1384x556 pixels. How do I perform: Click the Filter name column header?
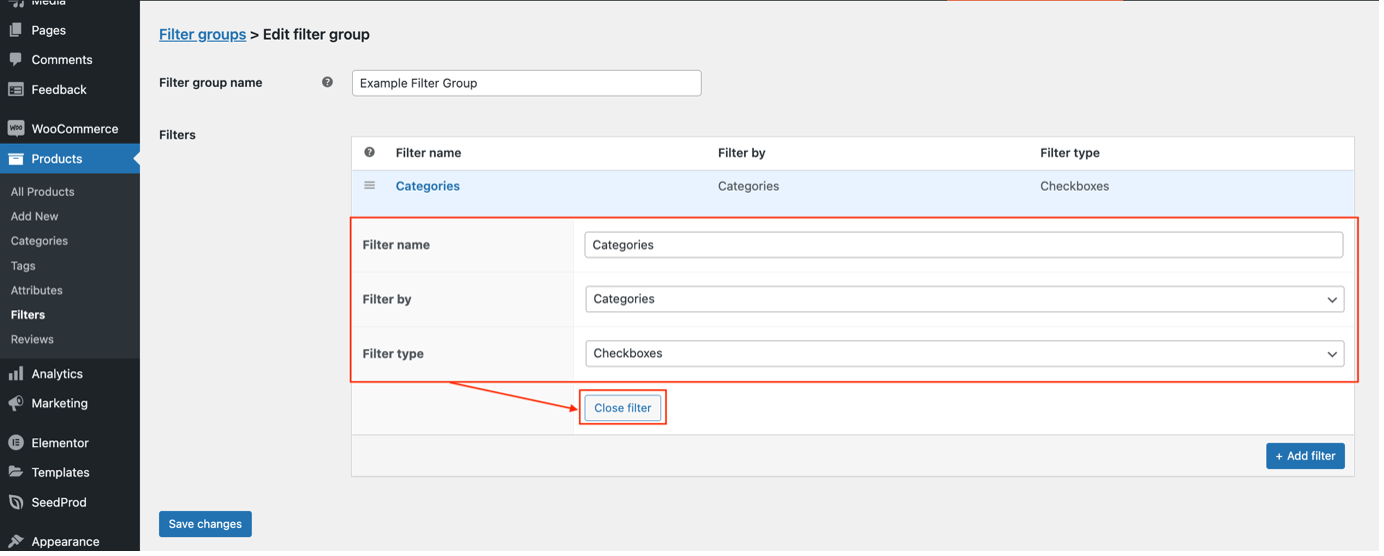(428, 153)
